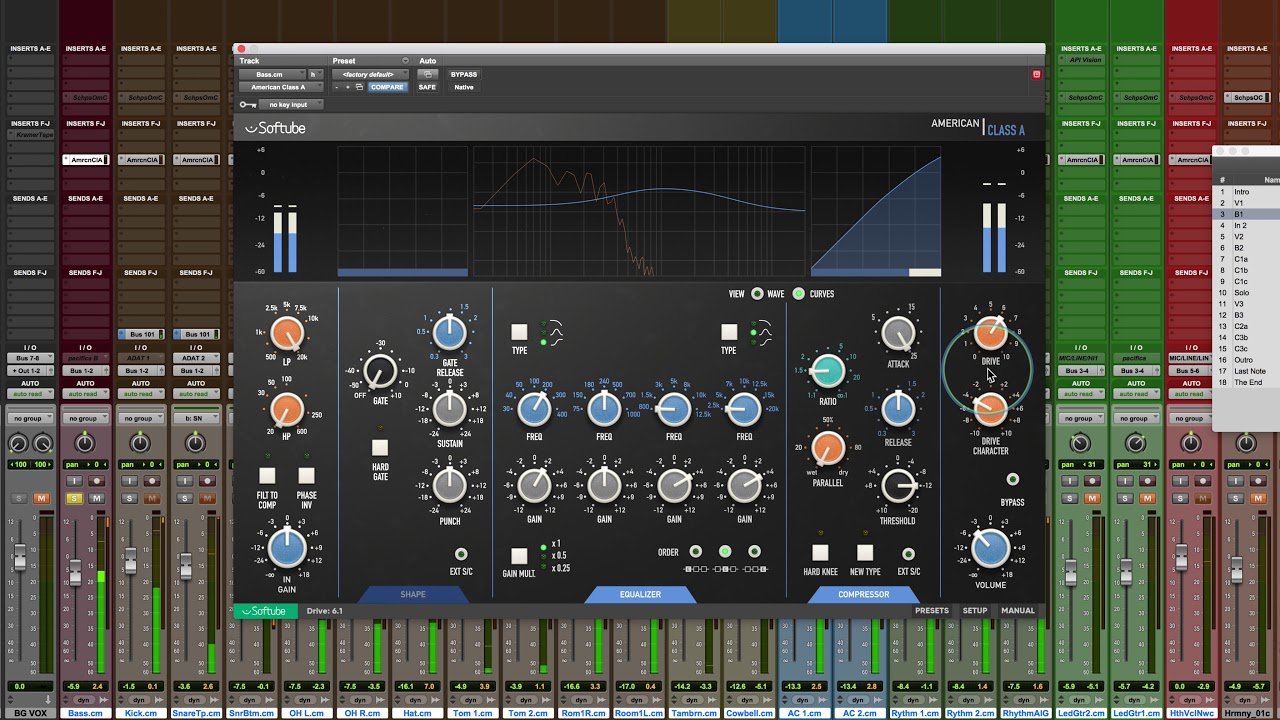Screen dimensions: 1280x720
Task: Open the SHAPE section tab
Action: pos(413,594)
